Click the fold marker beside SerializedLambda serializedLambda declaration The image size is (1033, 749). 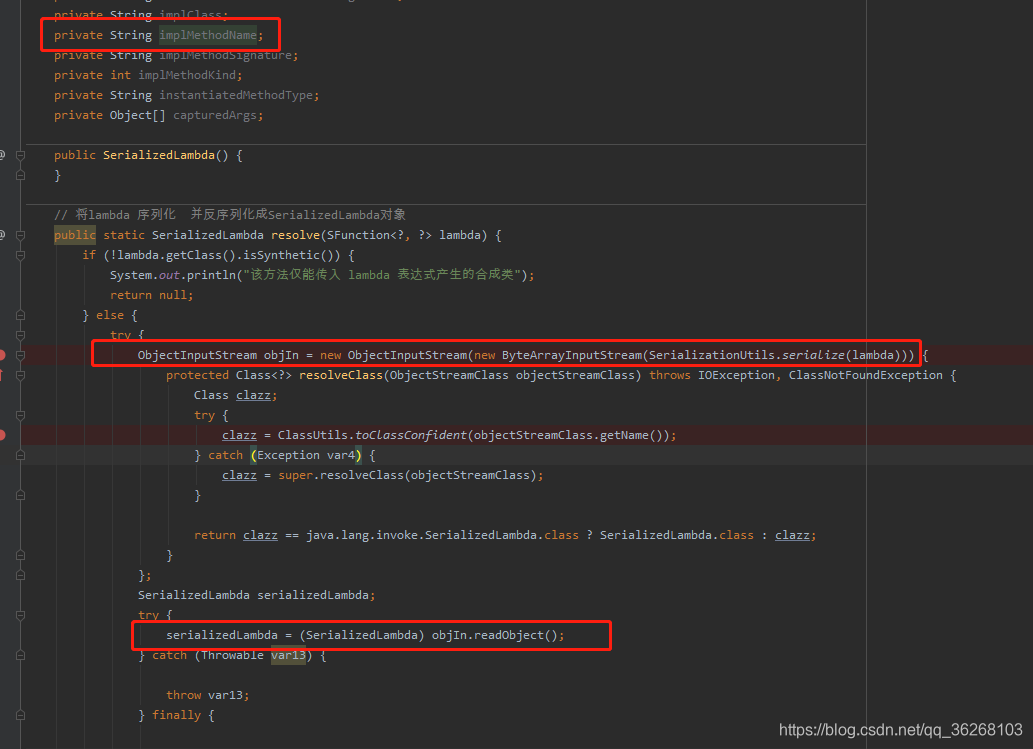coord(20,574)
